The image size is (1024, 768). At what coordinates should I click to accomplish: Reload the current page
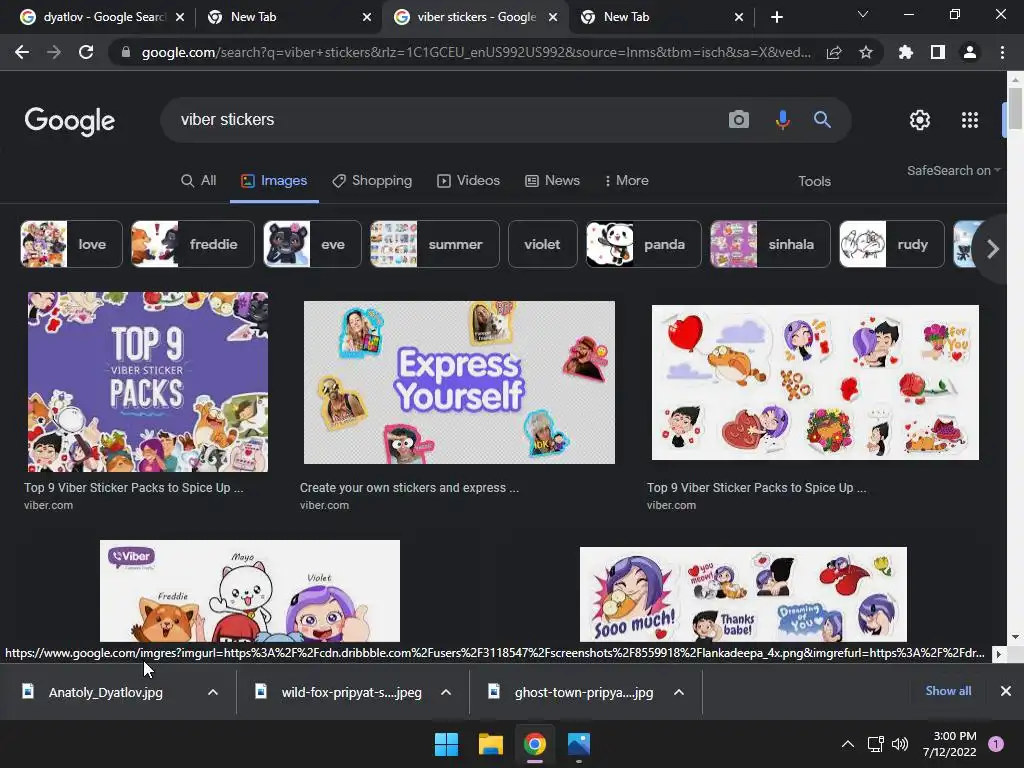86,52
